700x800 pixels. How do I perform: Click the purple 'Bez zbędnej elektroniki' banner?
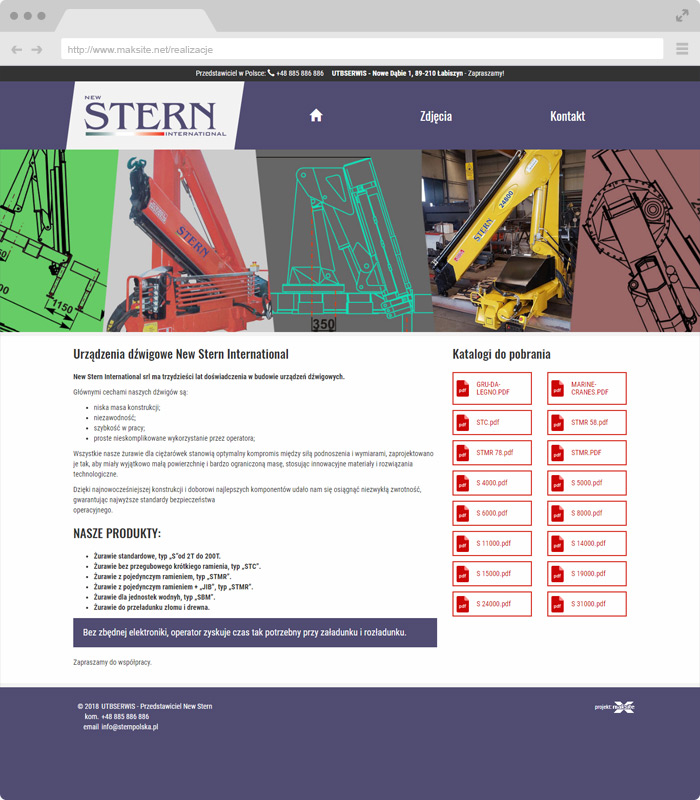[255, 632]
